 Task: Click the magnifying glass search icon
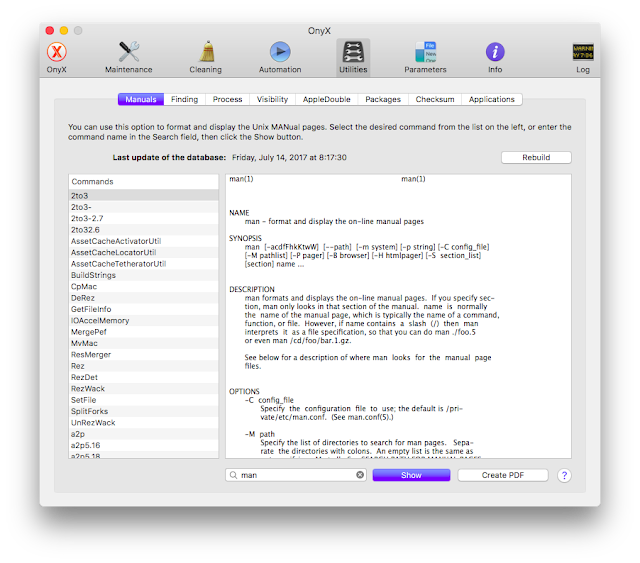point(233,475)
